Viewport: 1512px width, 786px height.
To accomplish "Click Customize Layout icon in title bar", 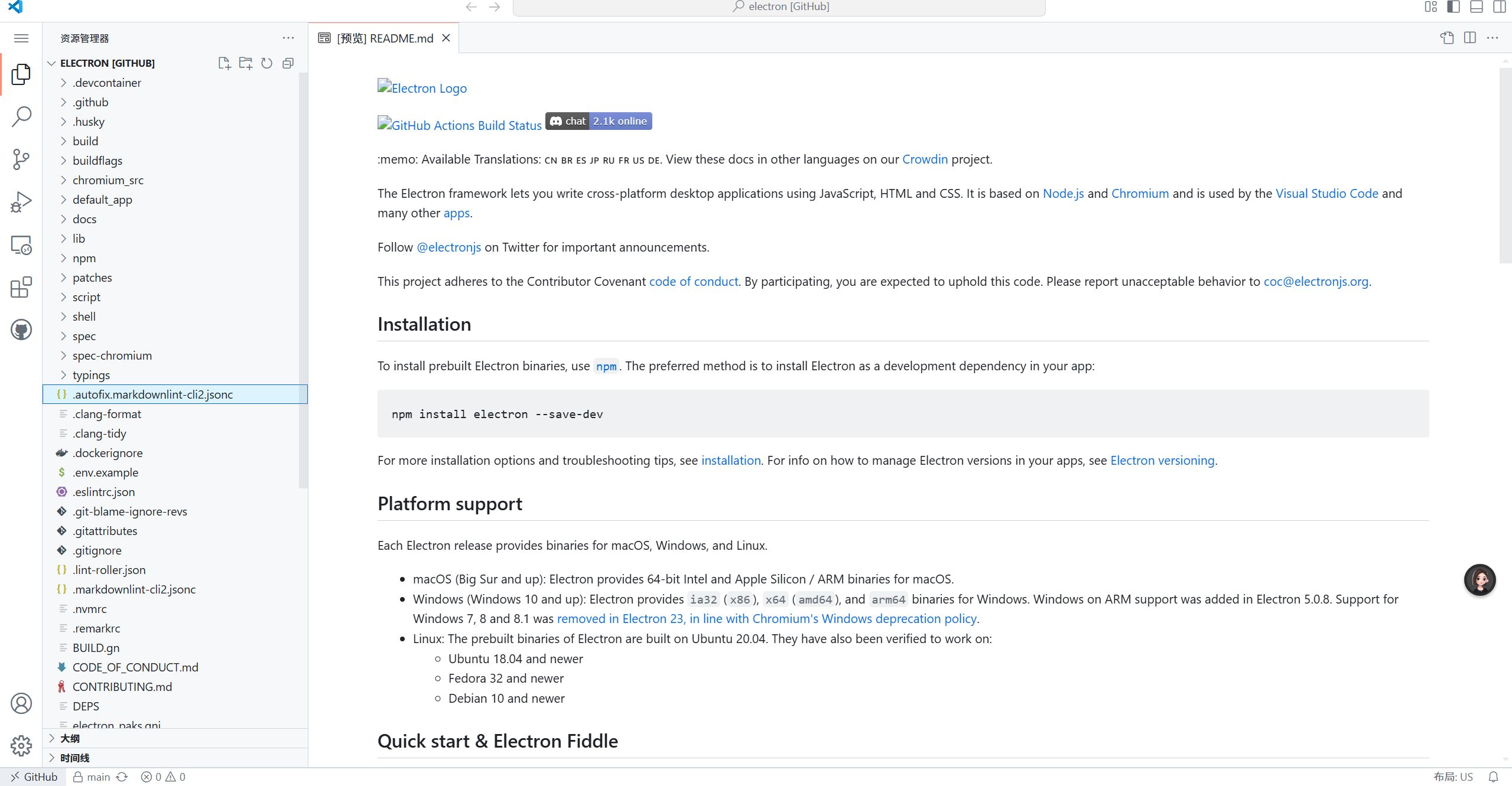I will 1430,7.
